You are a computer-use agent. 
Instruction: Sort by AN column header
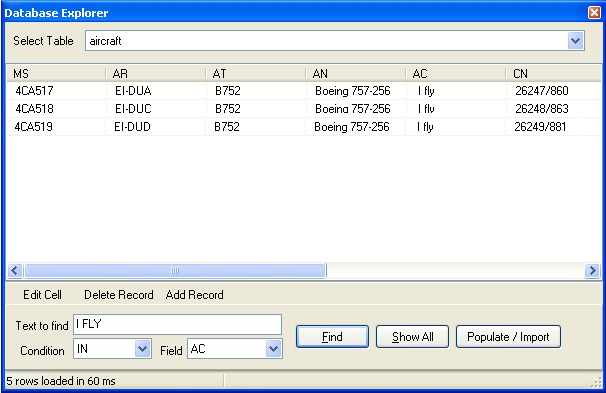(356, 73)
